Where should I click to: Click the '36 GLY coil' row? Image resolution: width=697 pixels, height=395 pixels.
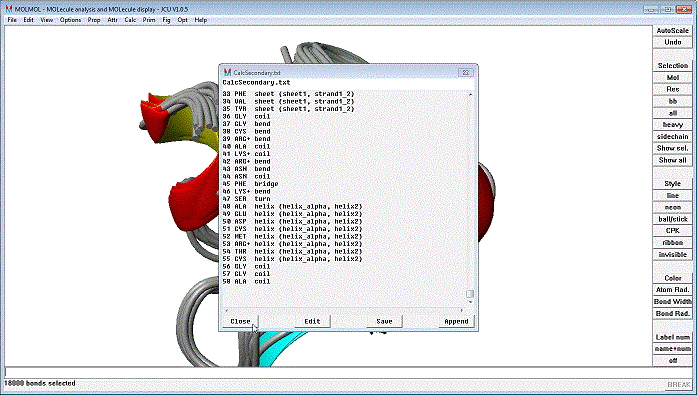tap(246, 116)
